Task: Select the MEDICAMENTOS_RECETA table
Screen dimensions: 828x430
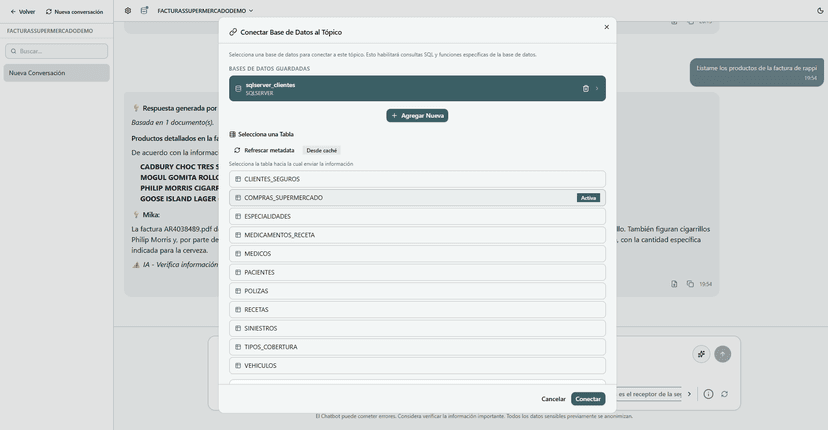Action: coord(417,235)
